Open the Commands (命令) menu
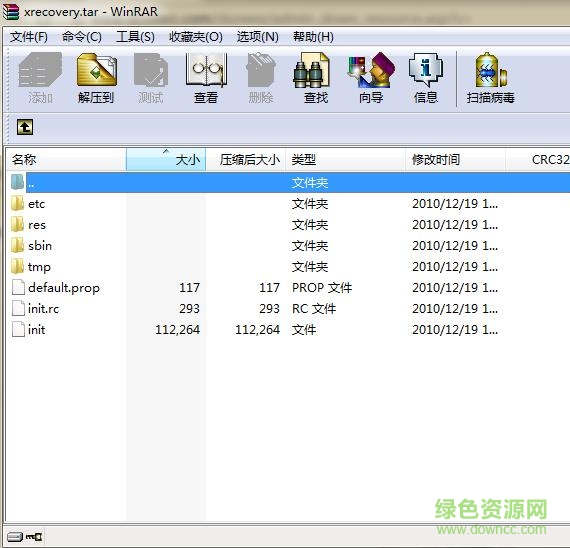This screenshot has height=548, width=570. pos(82,37)
